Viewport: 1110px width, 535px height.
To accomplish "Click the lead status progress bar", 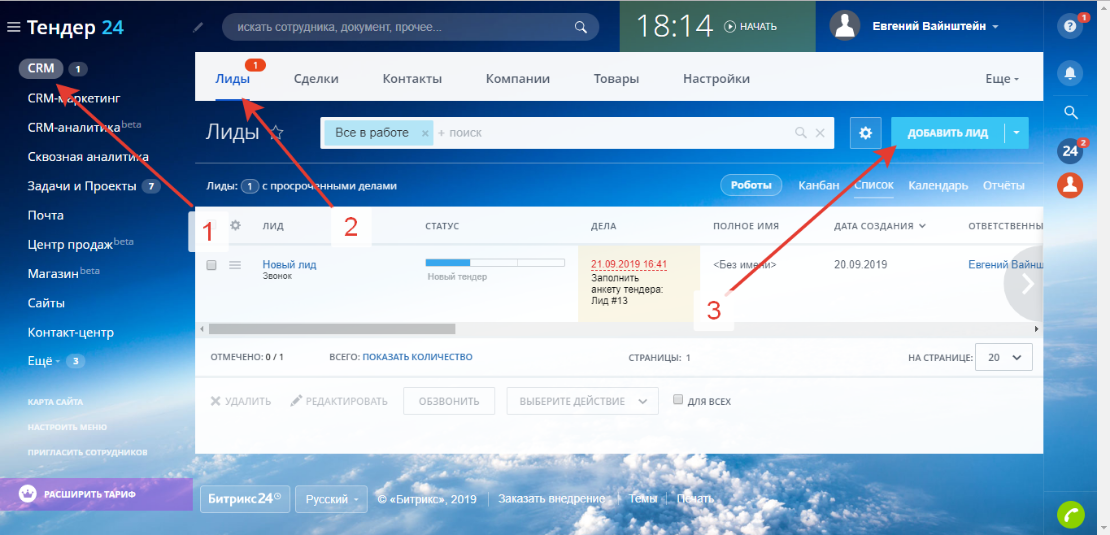I will coord(495,263).
